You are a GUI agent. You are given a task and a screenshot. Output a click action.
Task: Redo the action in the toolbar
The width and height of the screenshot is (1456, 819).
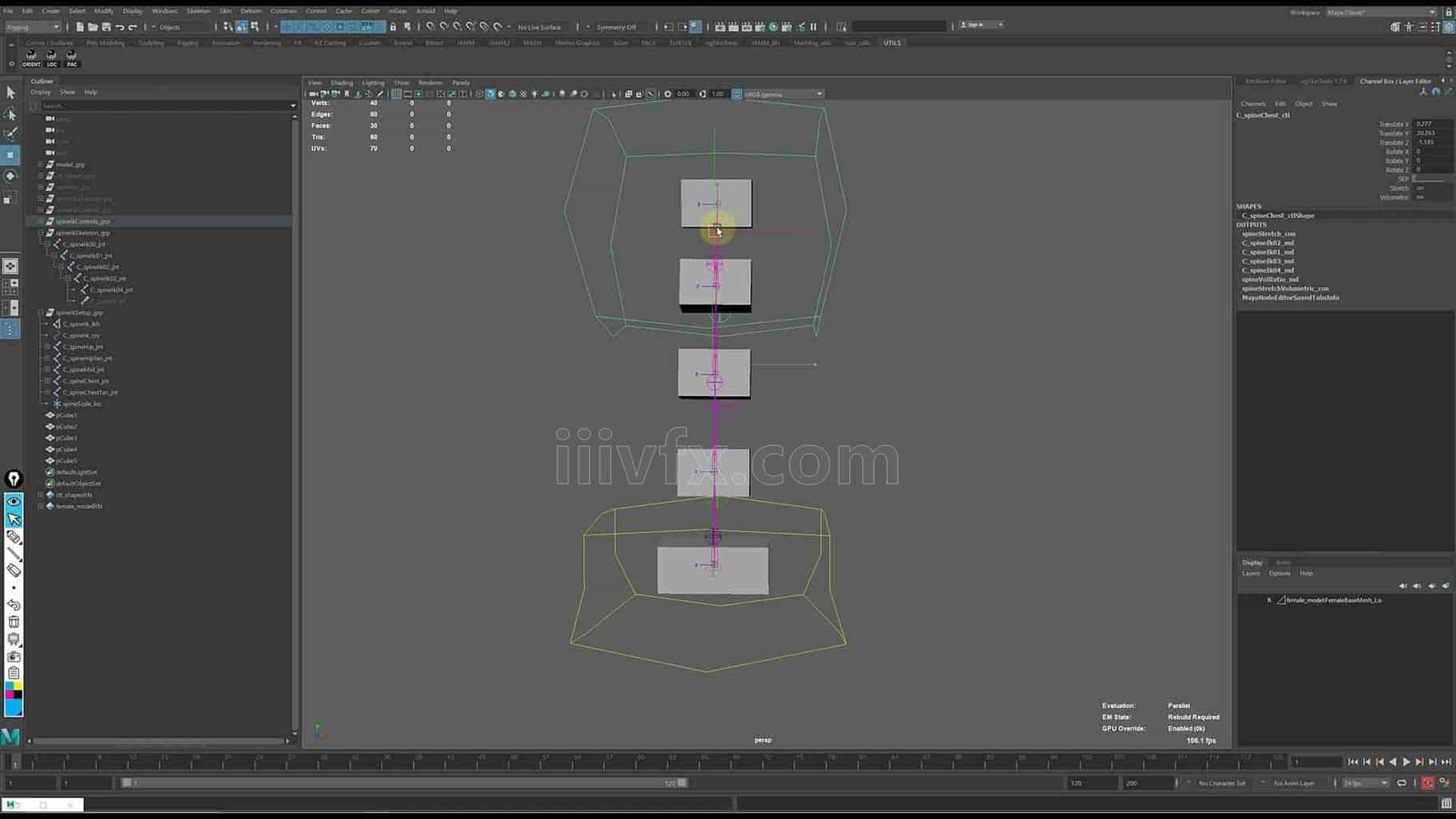133,26
